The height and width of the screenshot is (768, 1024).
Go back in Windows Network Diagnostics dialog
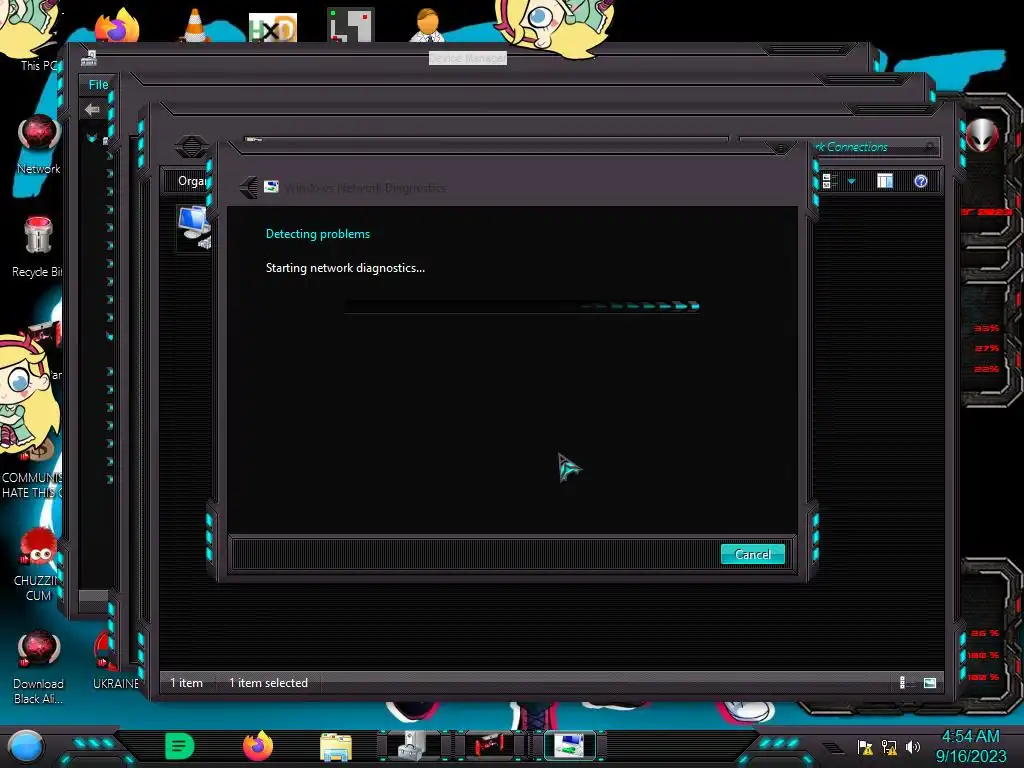tap(249, 188)
